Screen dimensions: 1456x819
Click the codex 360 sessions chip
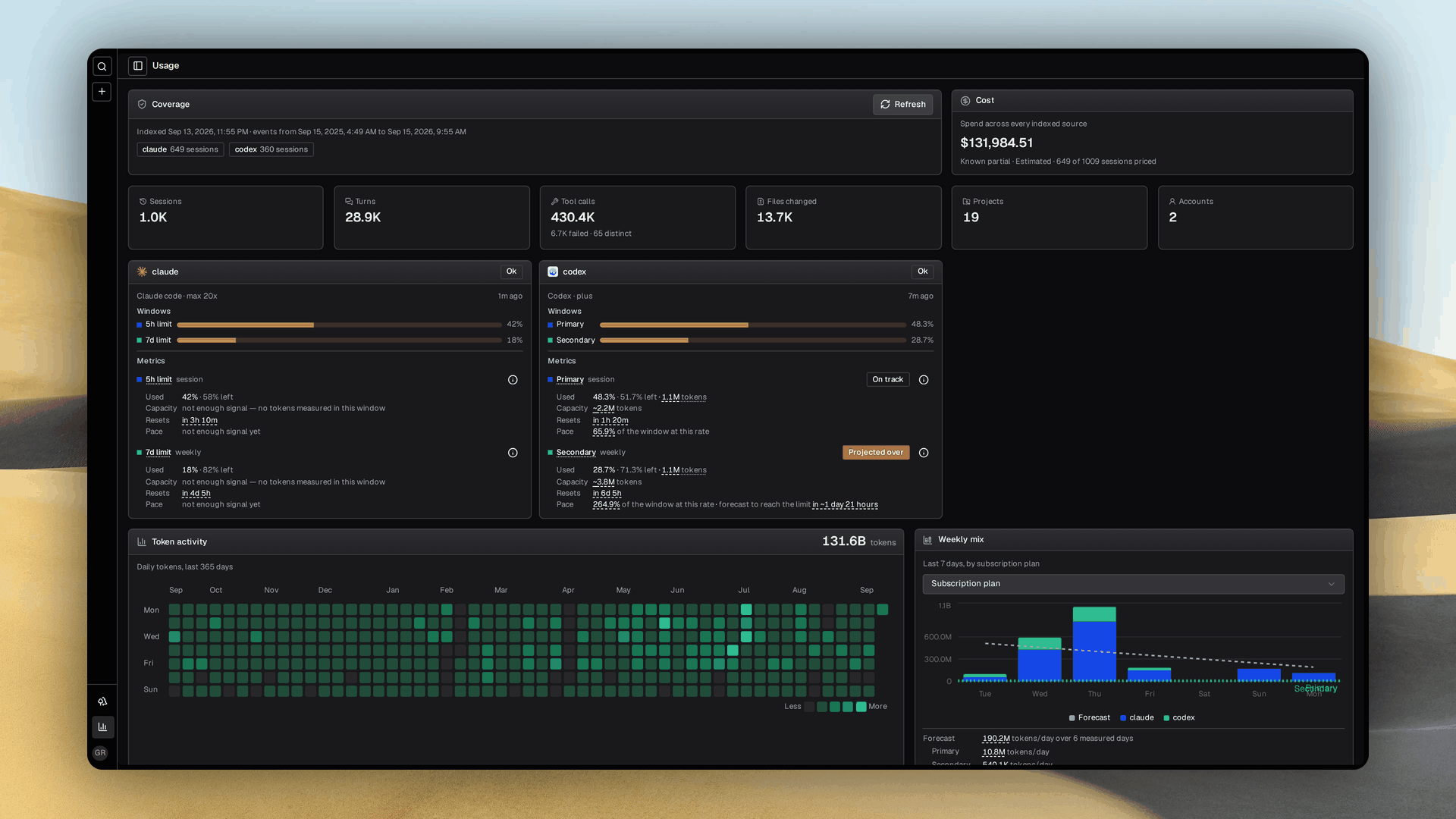[271, 149]
